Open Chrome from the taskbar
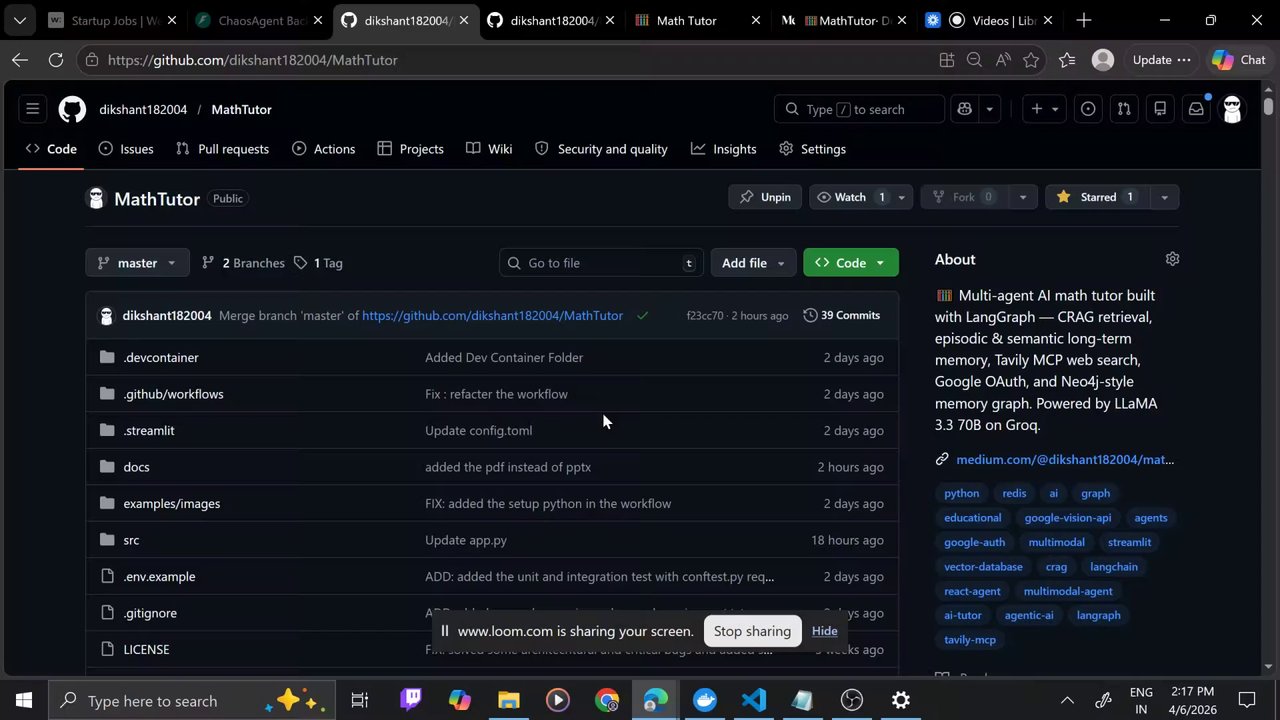Image resolution: width=1280 pixels, height=720 pixels. tap(607, 700)
